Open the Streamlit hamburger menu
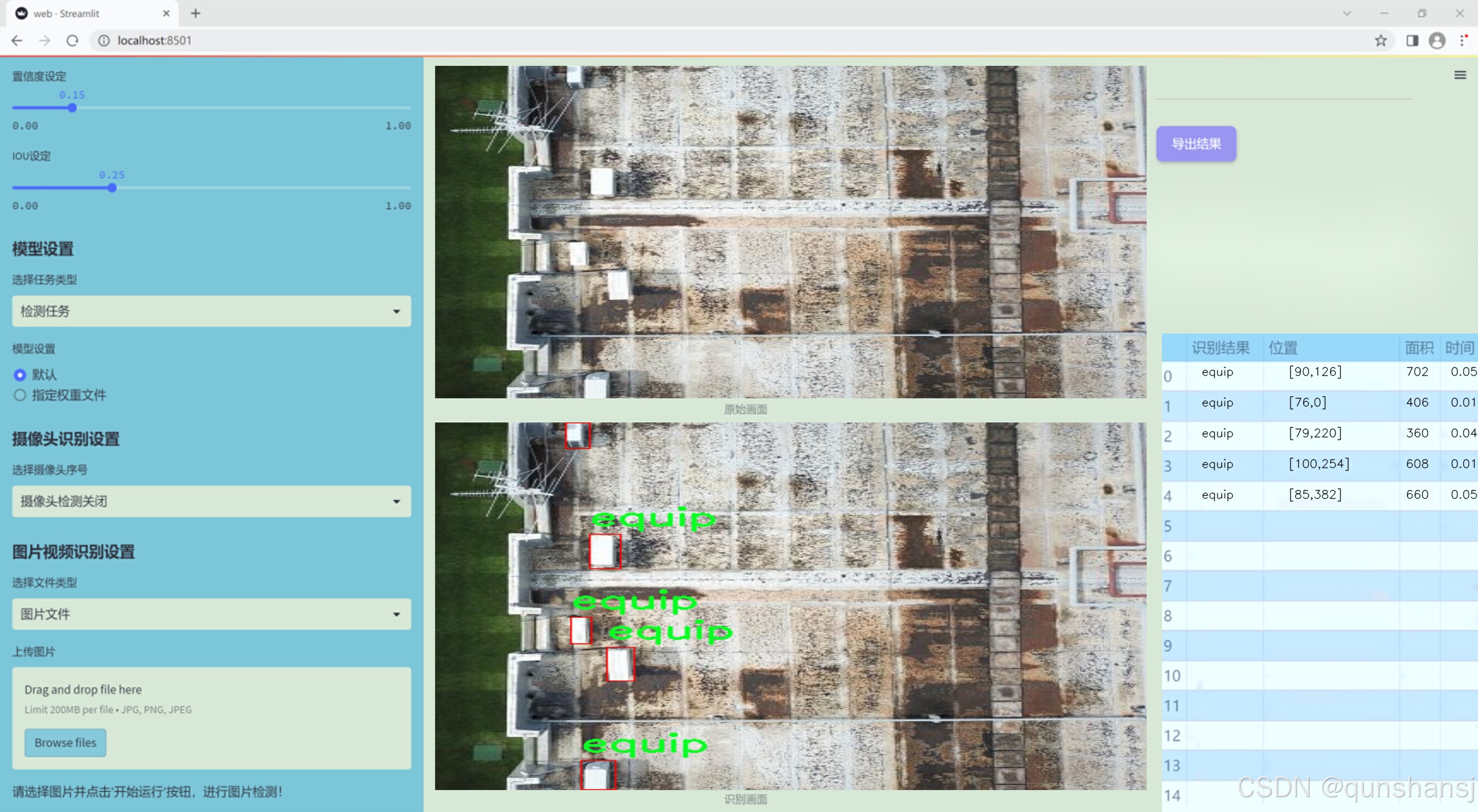The width and height of the screenshot is (1478, 812). [1460, 75]
